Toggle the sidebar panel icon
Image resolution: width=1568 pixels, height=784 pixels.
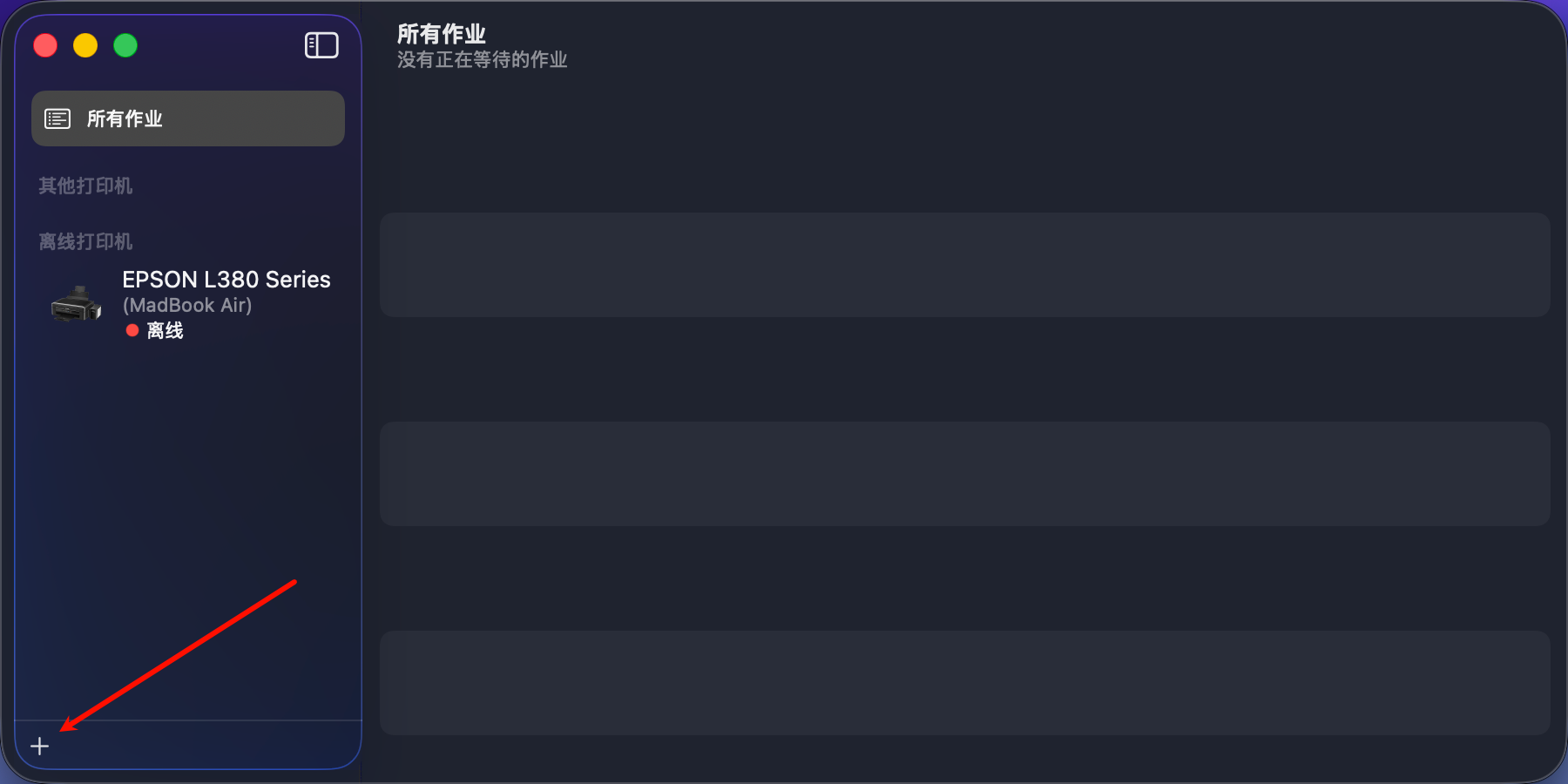coord(321,45)
